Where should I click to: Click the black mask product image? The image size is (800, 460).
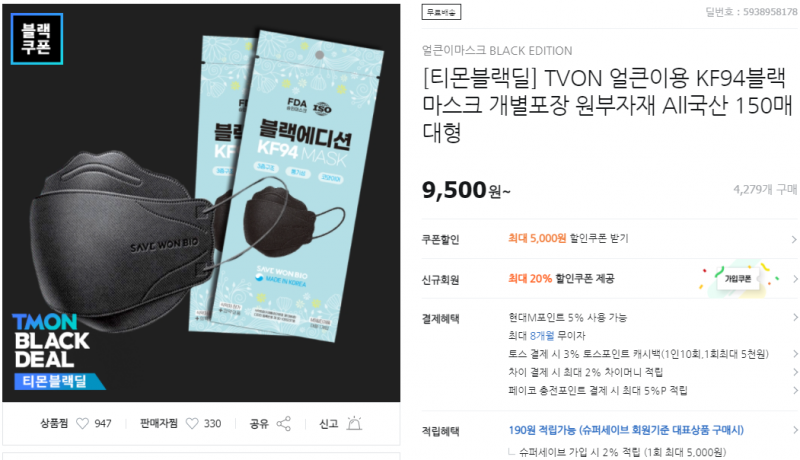pos(201,202)
